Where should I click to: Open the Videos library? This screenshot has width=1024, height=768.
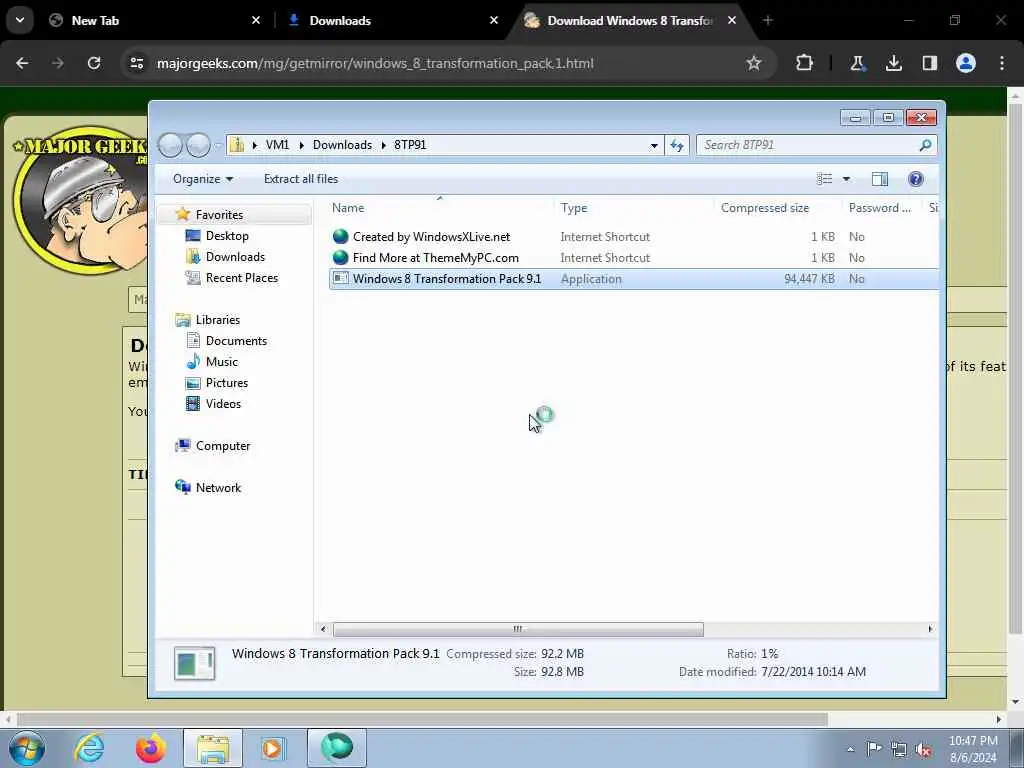tap(223, 404)
